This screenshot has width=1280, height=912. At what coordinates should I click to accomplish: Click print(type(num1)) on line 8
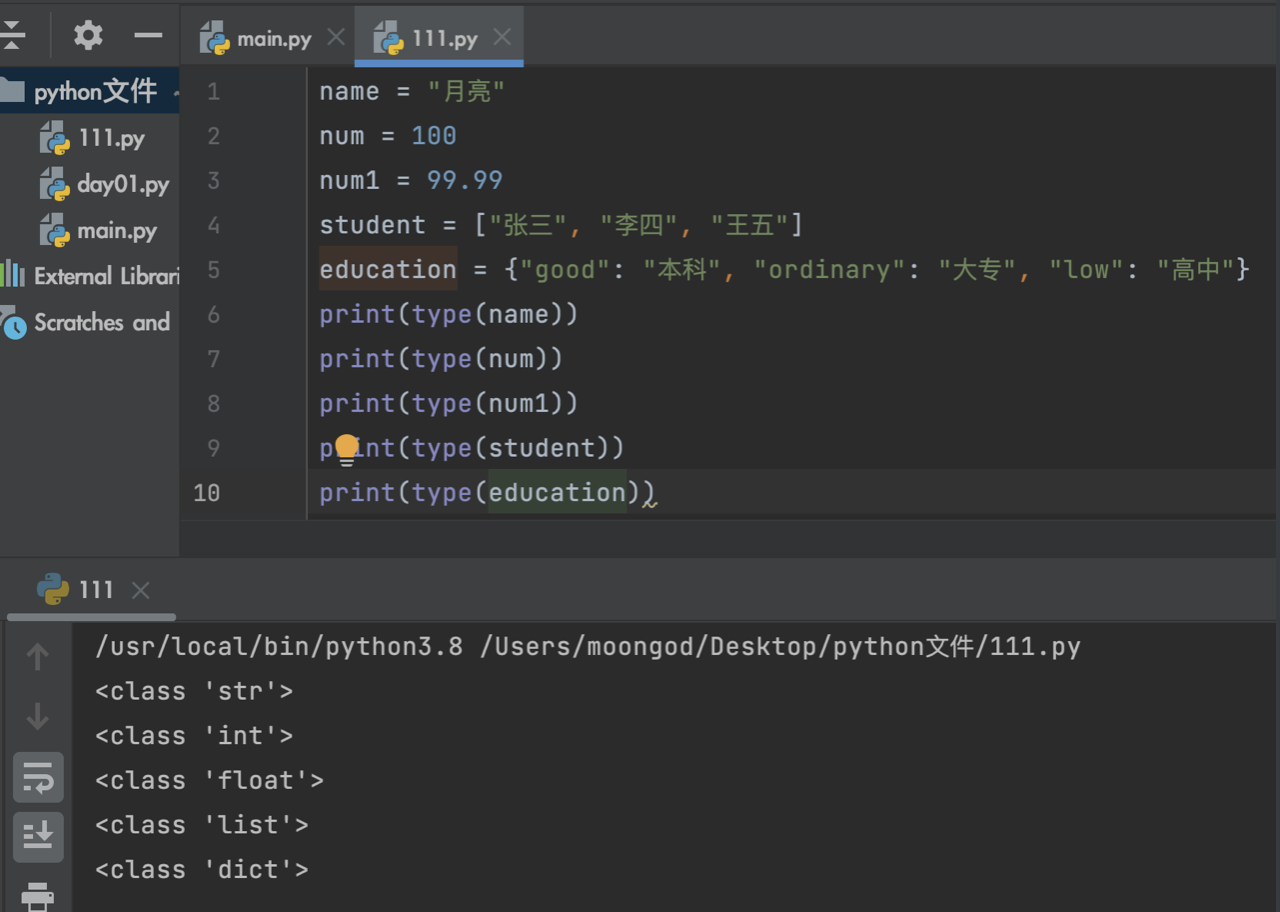[x=449, y=404]
